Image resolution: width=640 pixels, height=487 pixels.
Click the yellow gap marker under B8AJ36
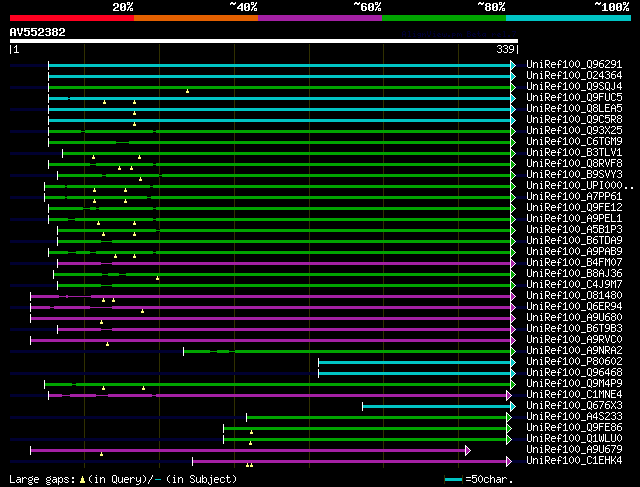coord(158,278)
